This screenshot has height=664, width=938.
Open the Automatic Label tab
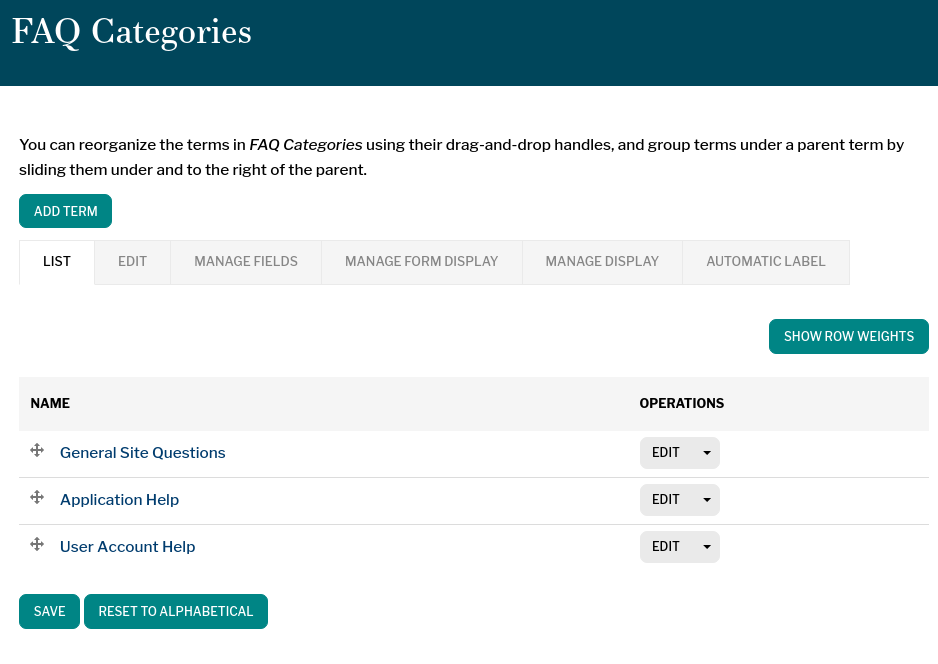point(766,262)
